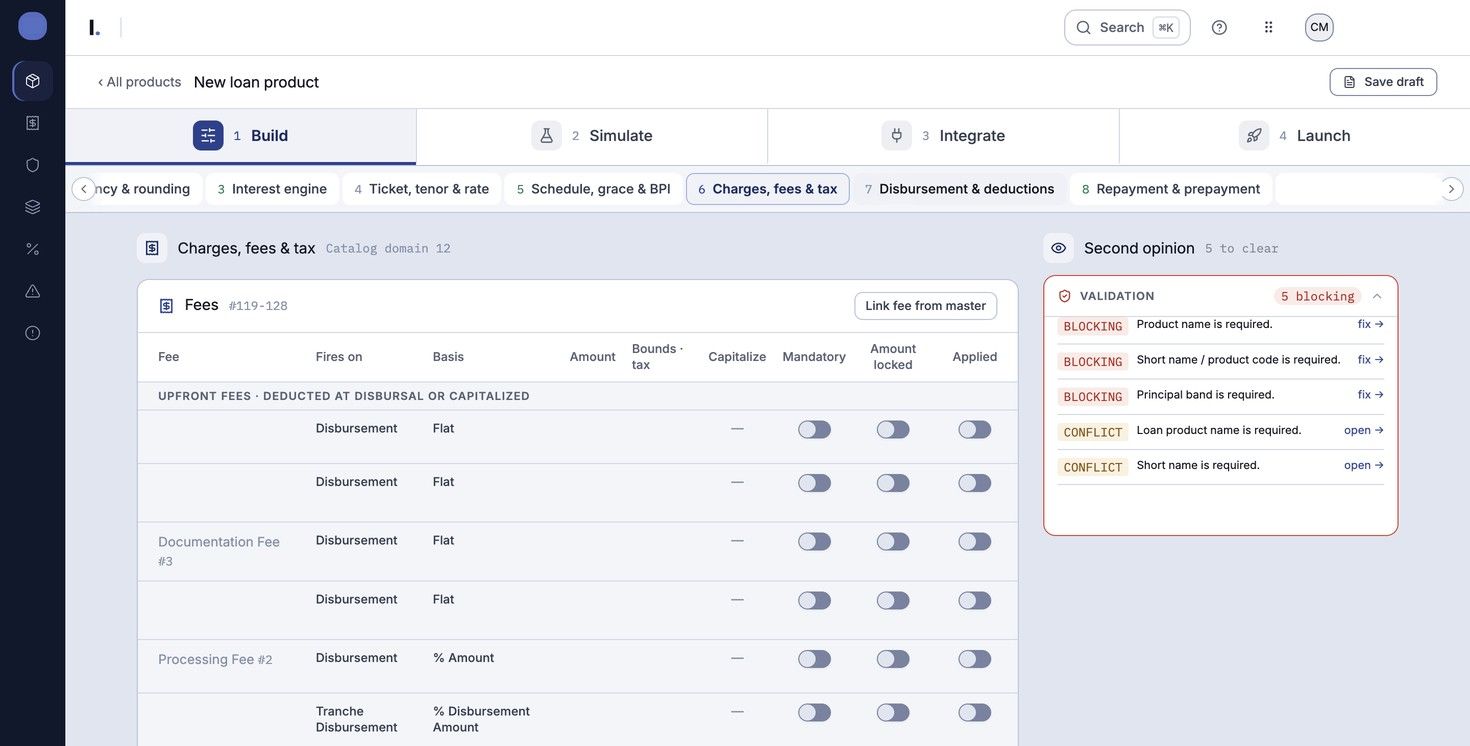Viewport: 1470px width, 746px height.
Task: Click the warning triangle sidebar icon
Action: click(32, 291)
